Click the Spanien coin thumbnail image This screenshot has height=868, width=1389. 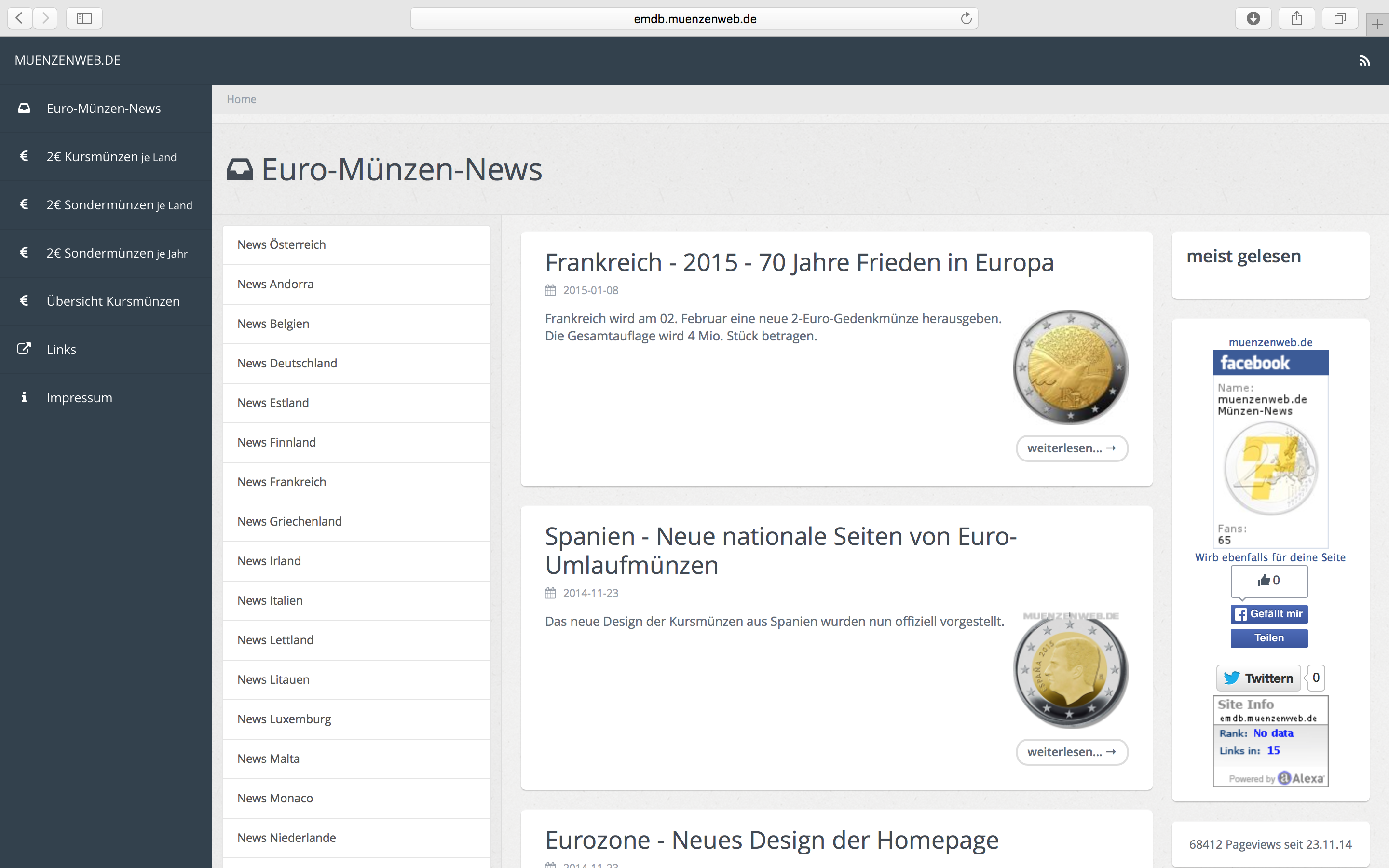tap(1071, 670)
